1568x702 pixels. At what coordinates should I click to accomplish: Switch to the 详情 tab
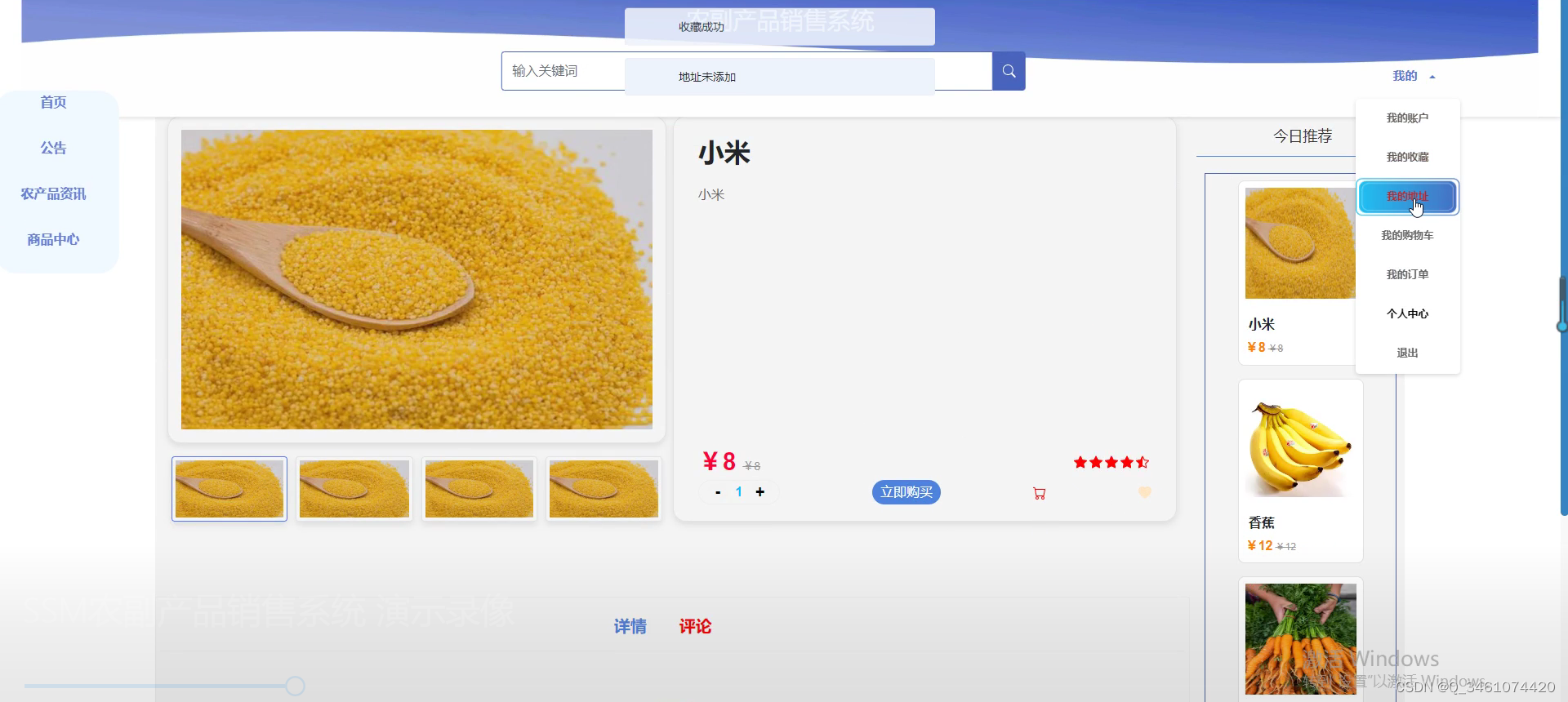click(x=630, y=626)
